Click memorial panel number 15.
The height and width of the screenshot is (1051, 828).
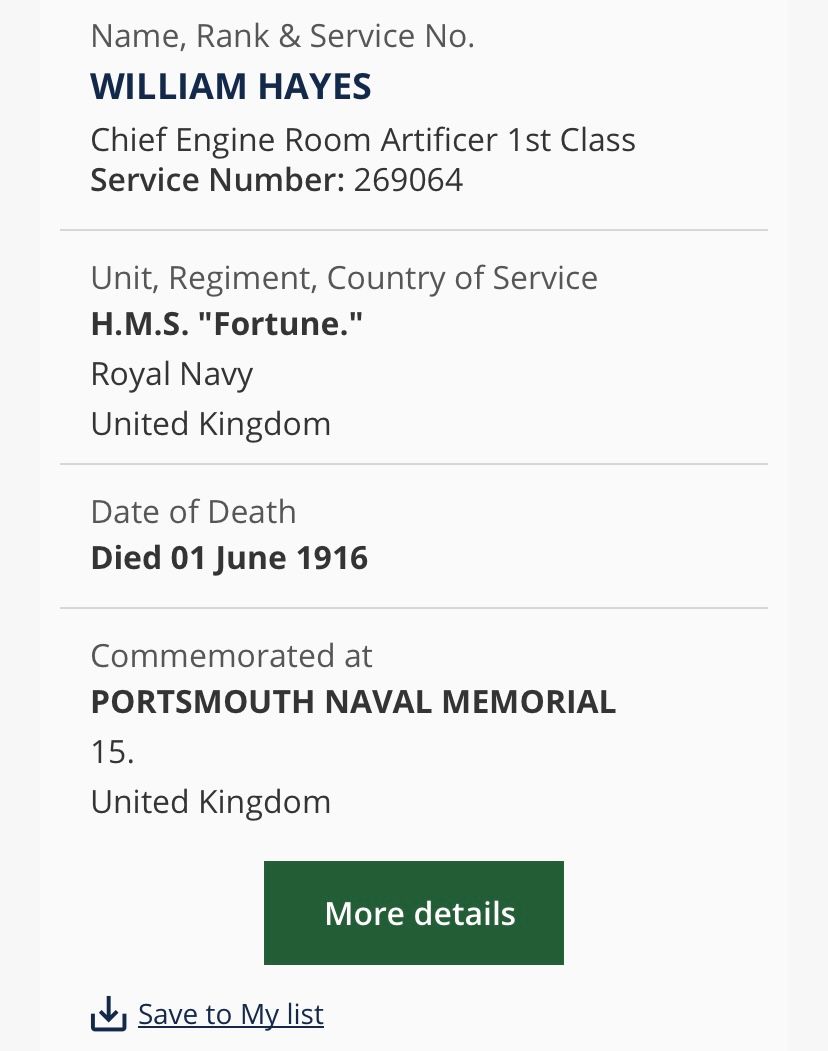pyautogui.click(x=112, y=752)
